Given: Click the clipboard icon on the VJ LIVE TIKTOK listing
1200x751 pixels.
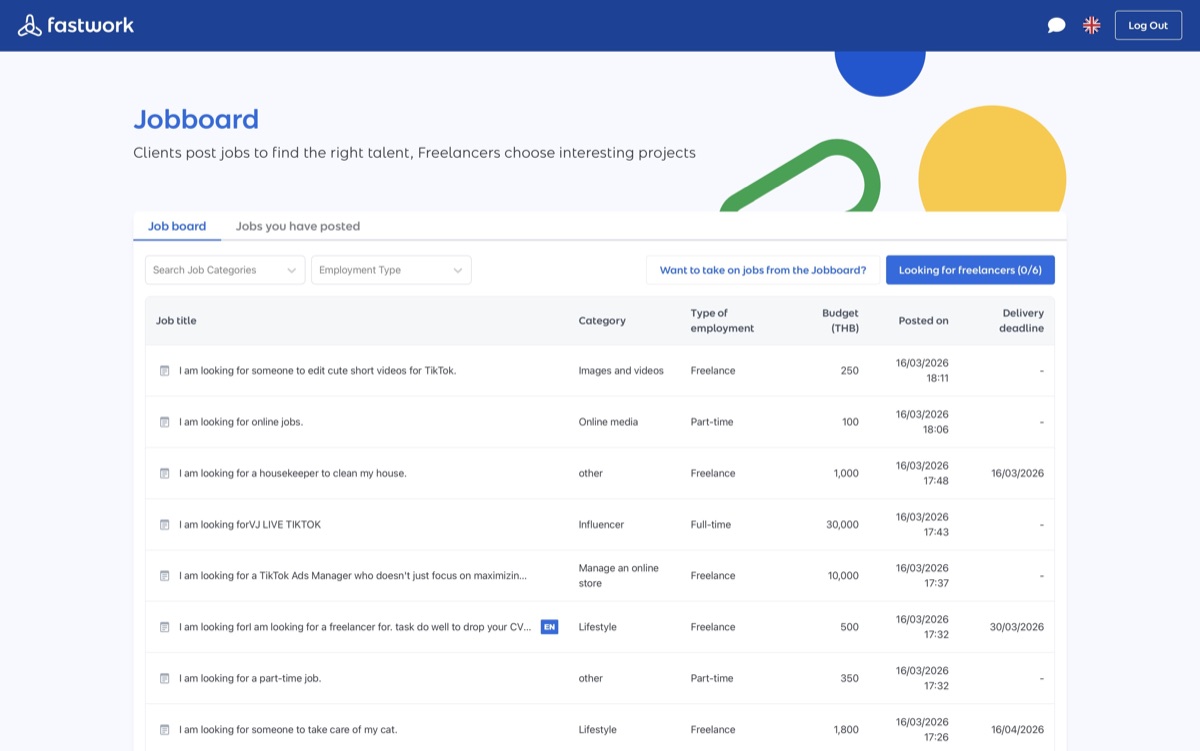Looking at the screenshot, I should click(164, 524).
